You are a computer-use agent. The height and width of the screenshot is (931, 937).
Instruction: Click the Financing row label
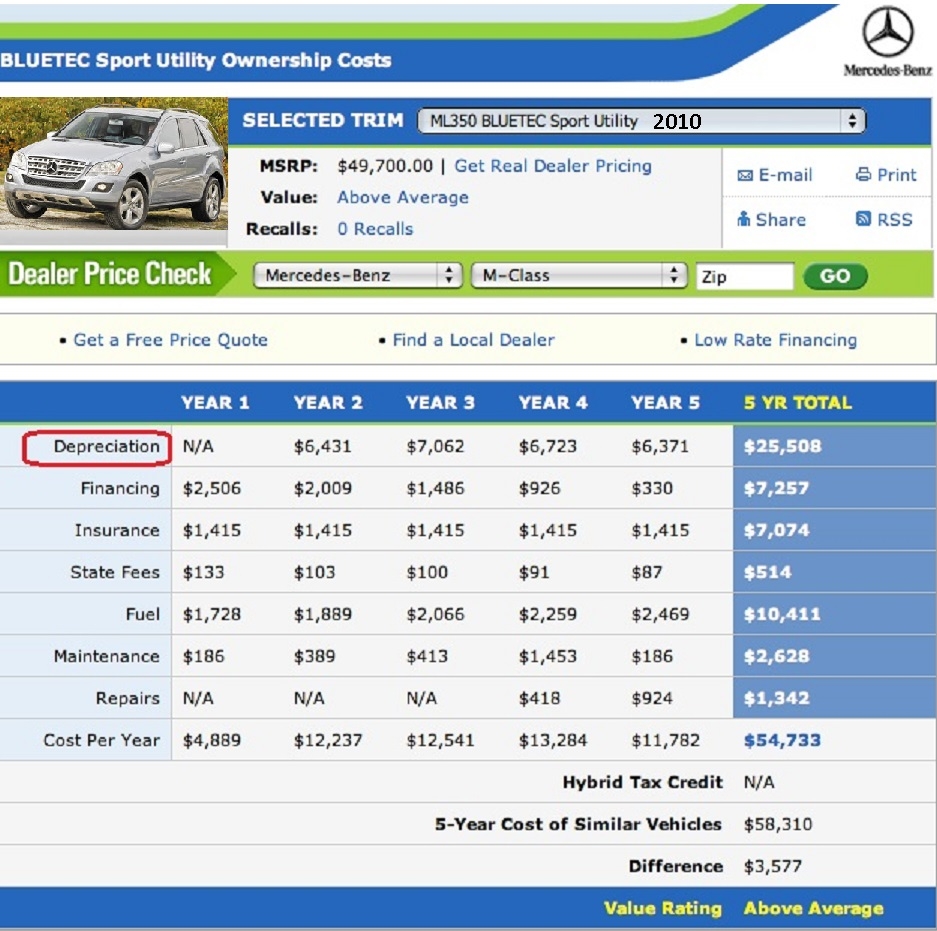[120, 488]
